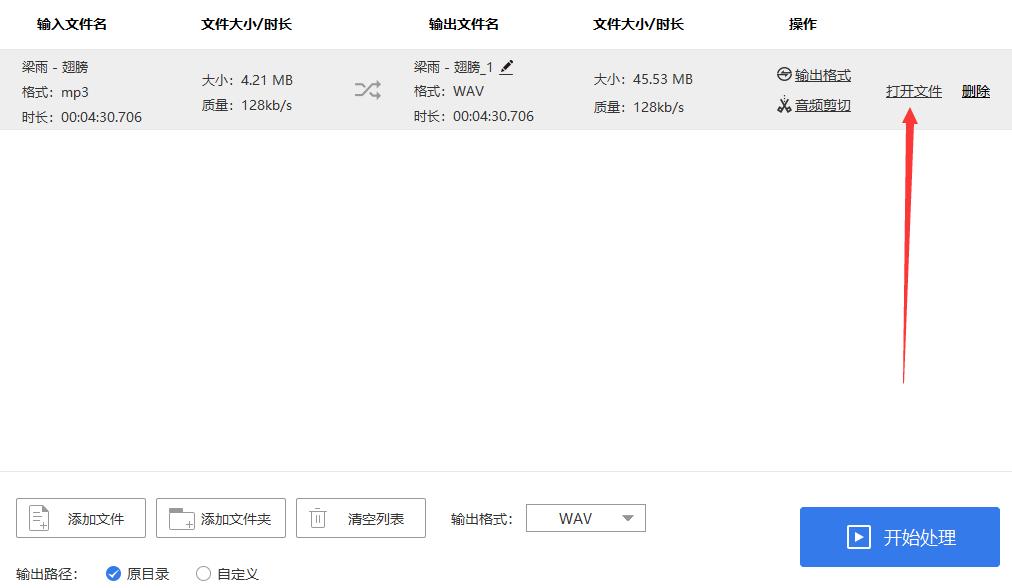Click the pencil icon to rename output file
Image resolution: width=1012 pixels, height=588 pixels.
coord(507,67)
